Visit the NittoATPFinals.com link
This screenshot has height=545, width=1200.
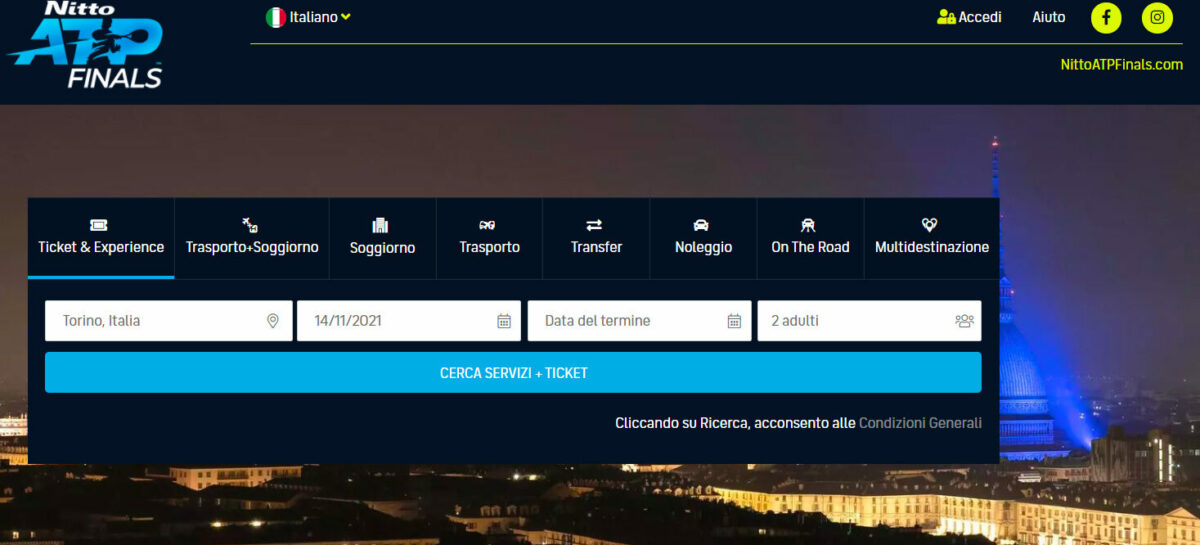pos(1121,64)
